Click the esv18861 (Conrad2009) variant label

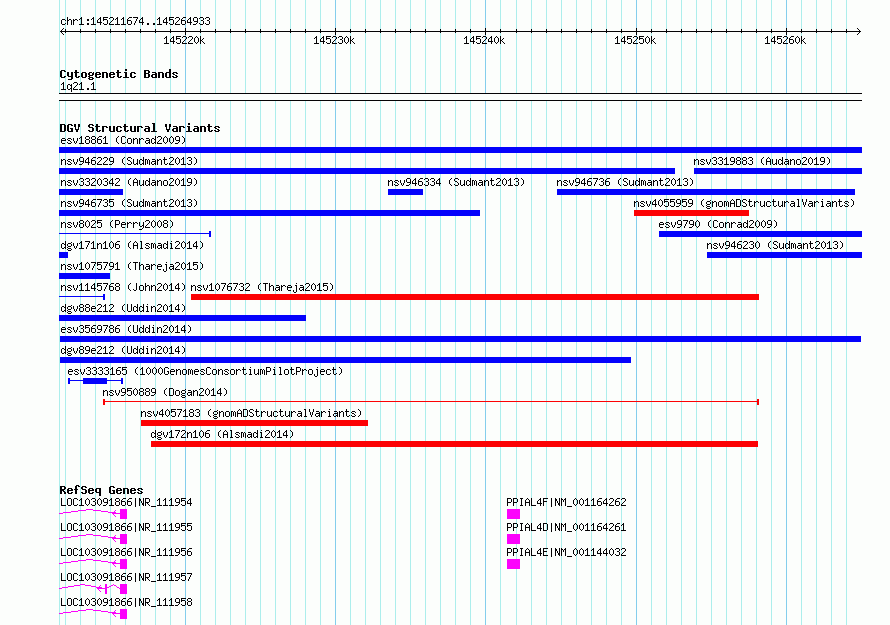click(x=123, y=140)
